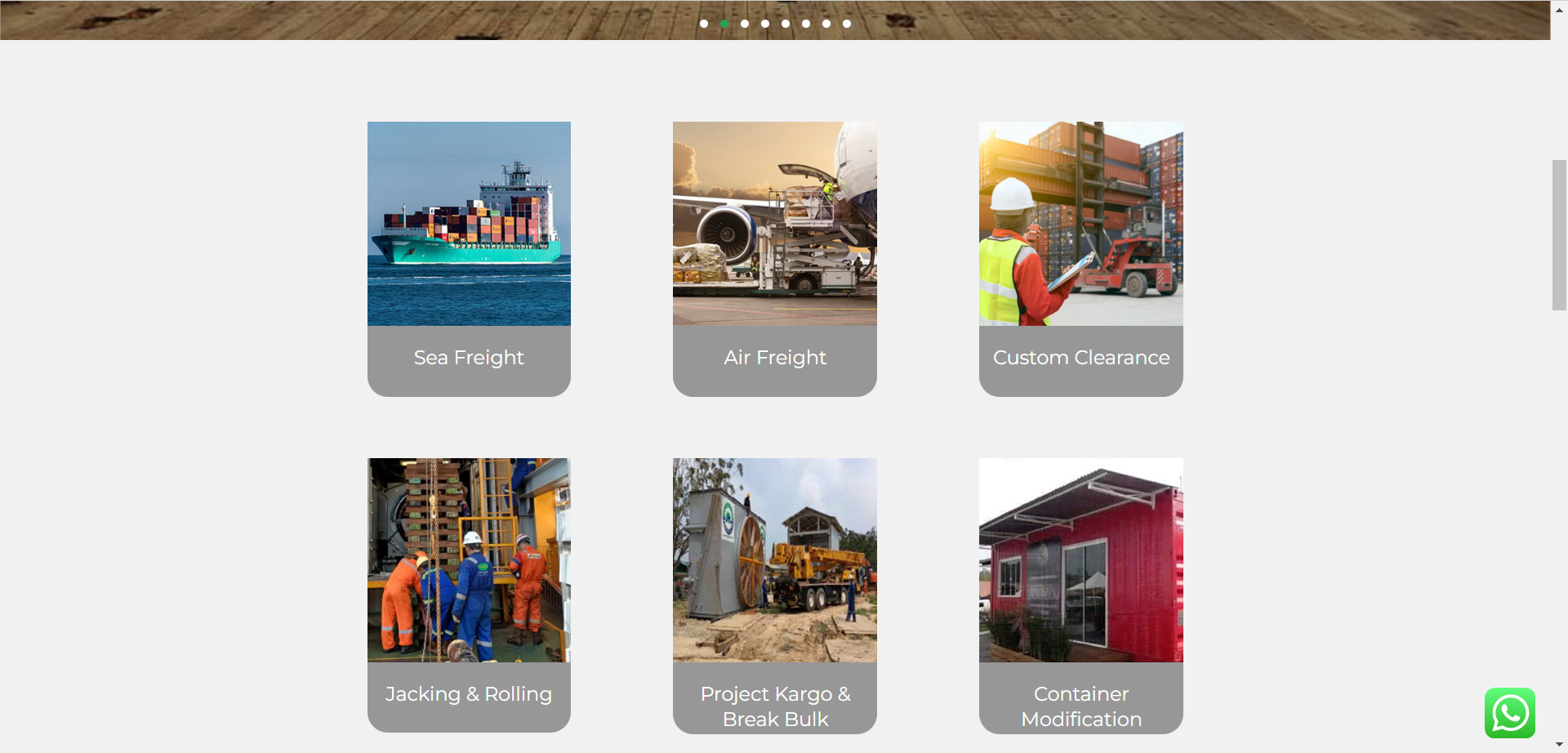This screenshot has width=1568, height=753.
Task: Go to the last carousel slide dot
Action: click(847, 24)
